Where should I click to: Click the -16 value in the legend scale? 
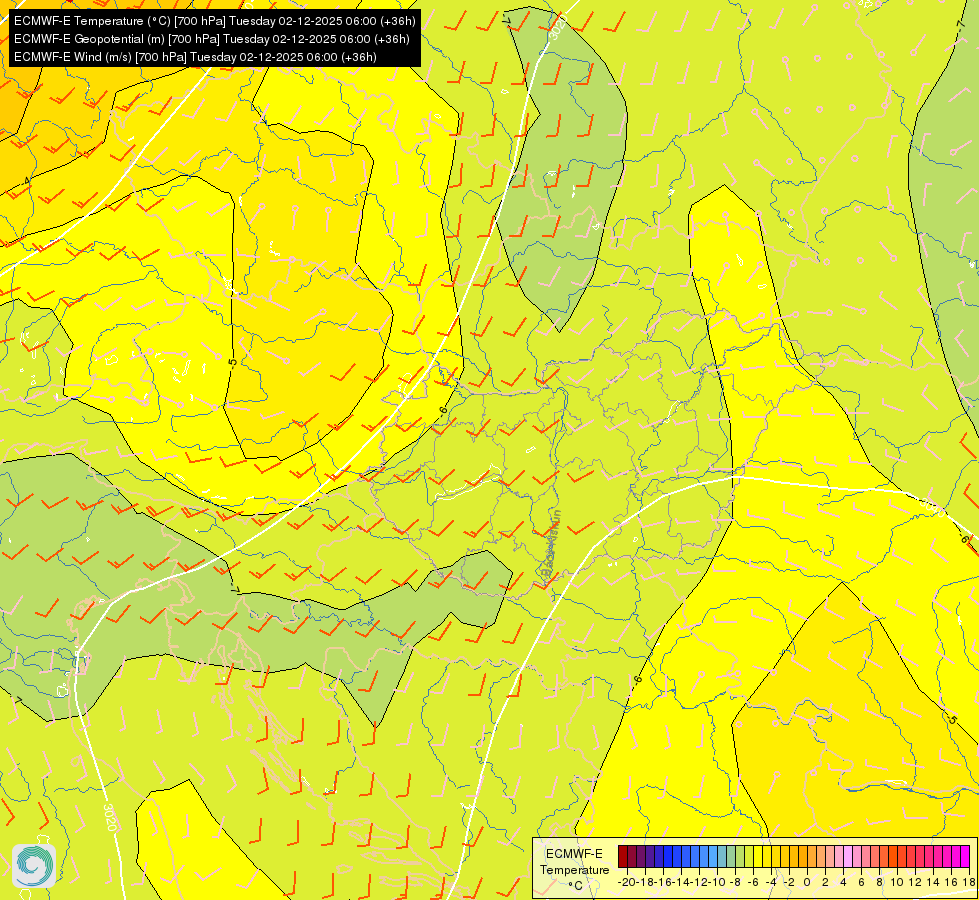(662, 882)
